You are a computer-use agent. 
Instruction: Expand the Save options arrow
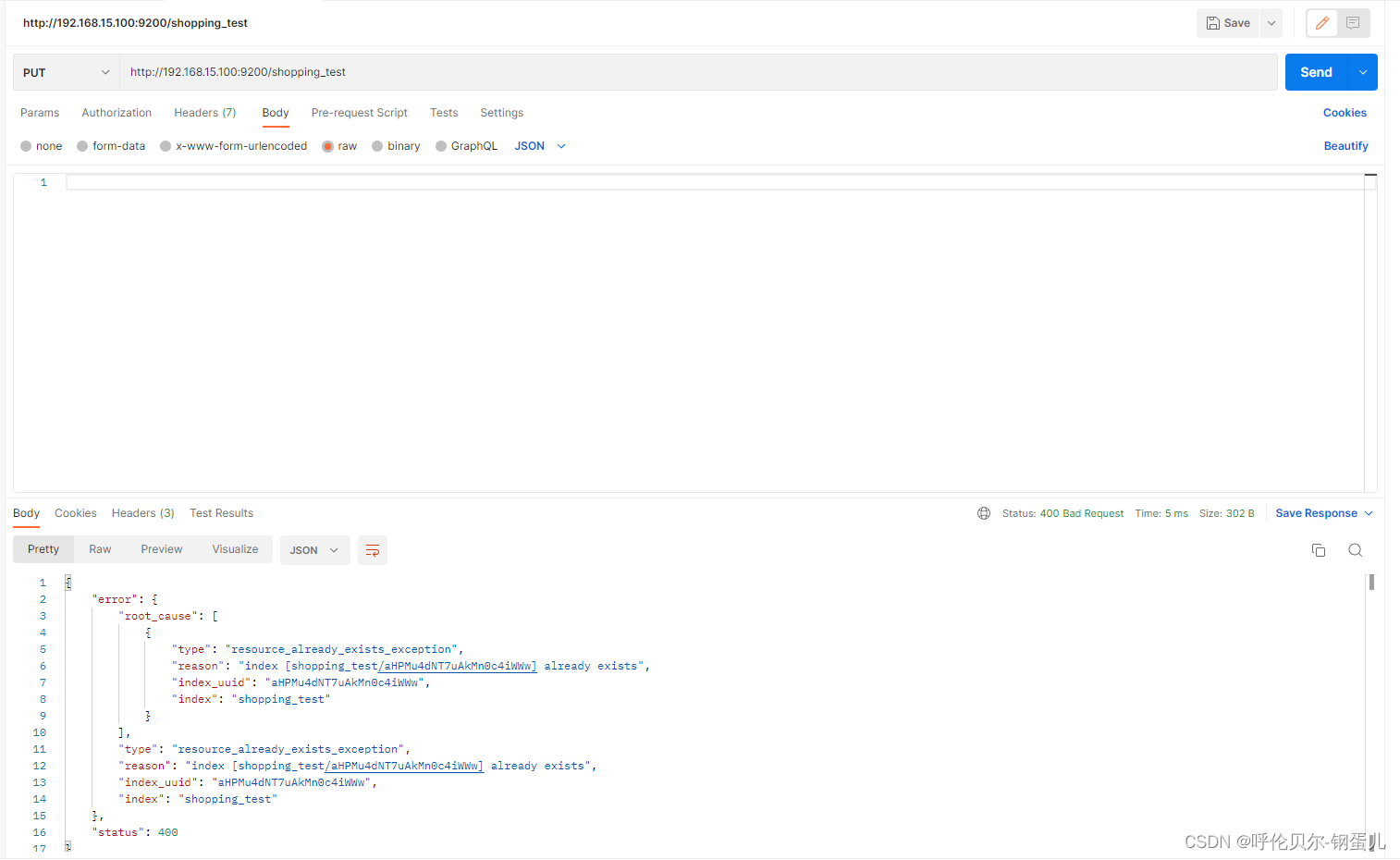click(x=1271, y=23)
